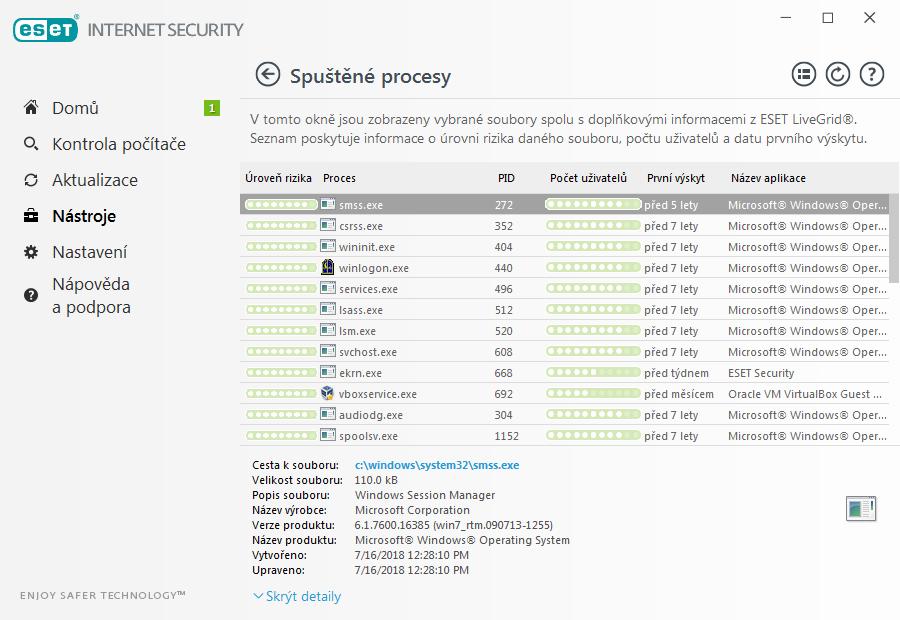The width and height of the screenshot is (900, 620).
Task: Click the green notification badge on Domů
Action: tap(212, 108)
